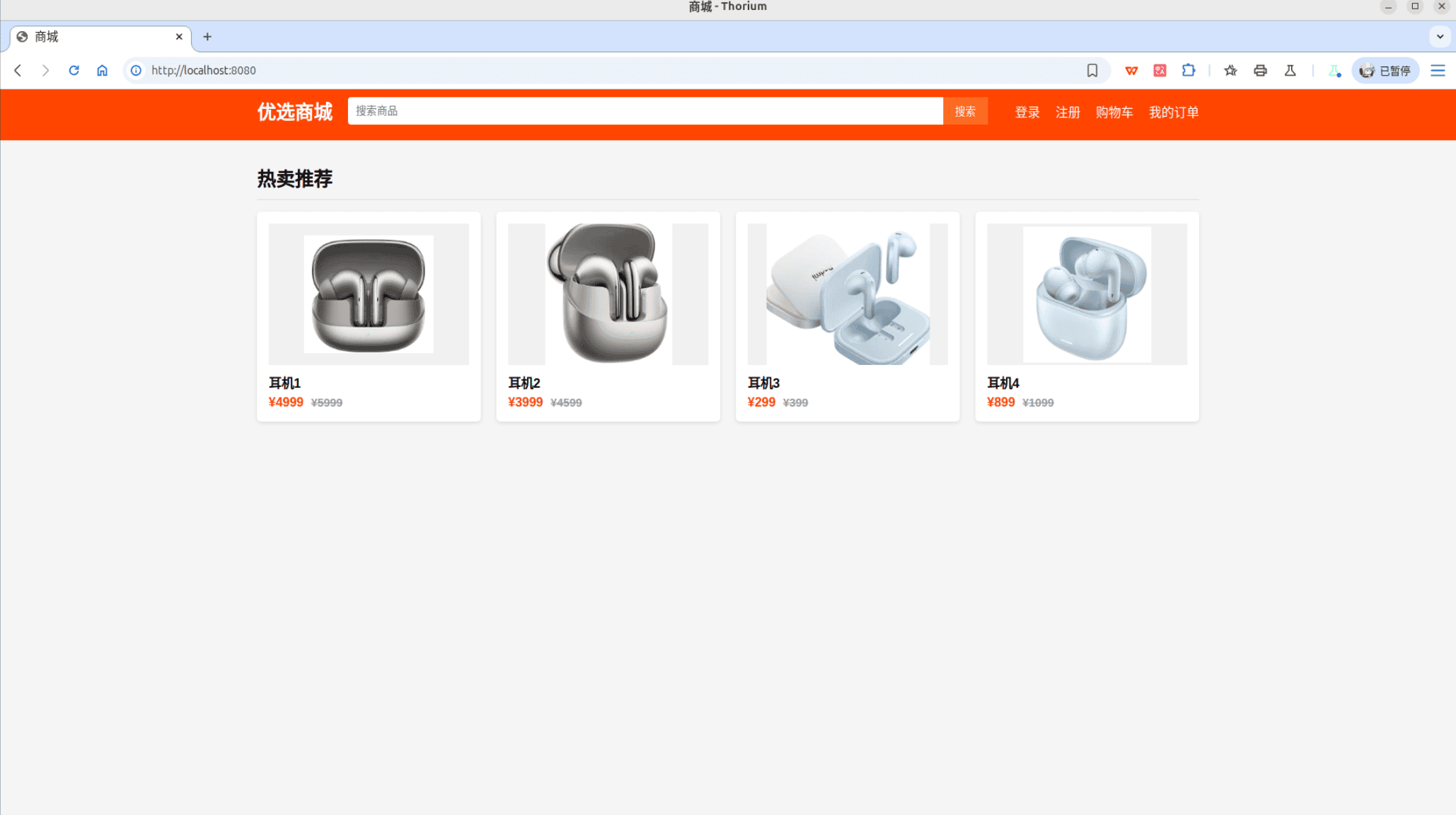The height and width of the screenshot is (815, 1456).
Task: Click the struck-through ¥5999 original price
Action: 327,403
